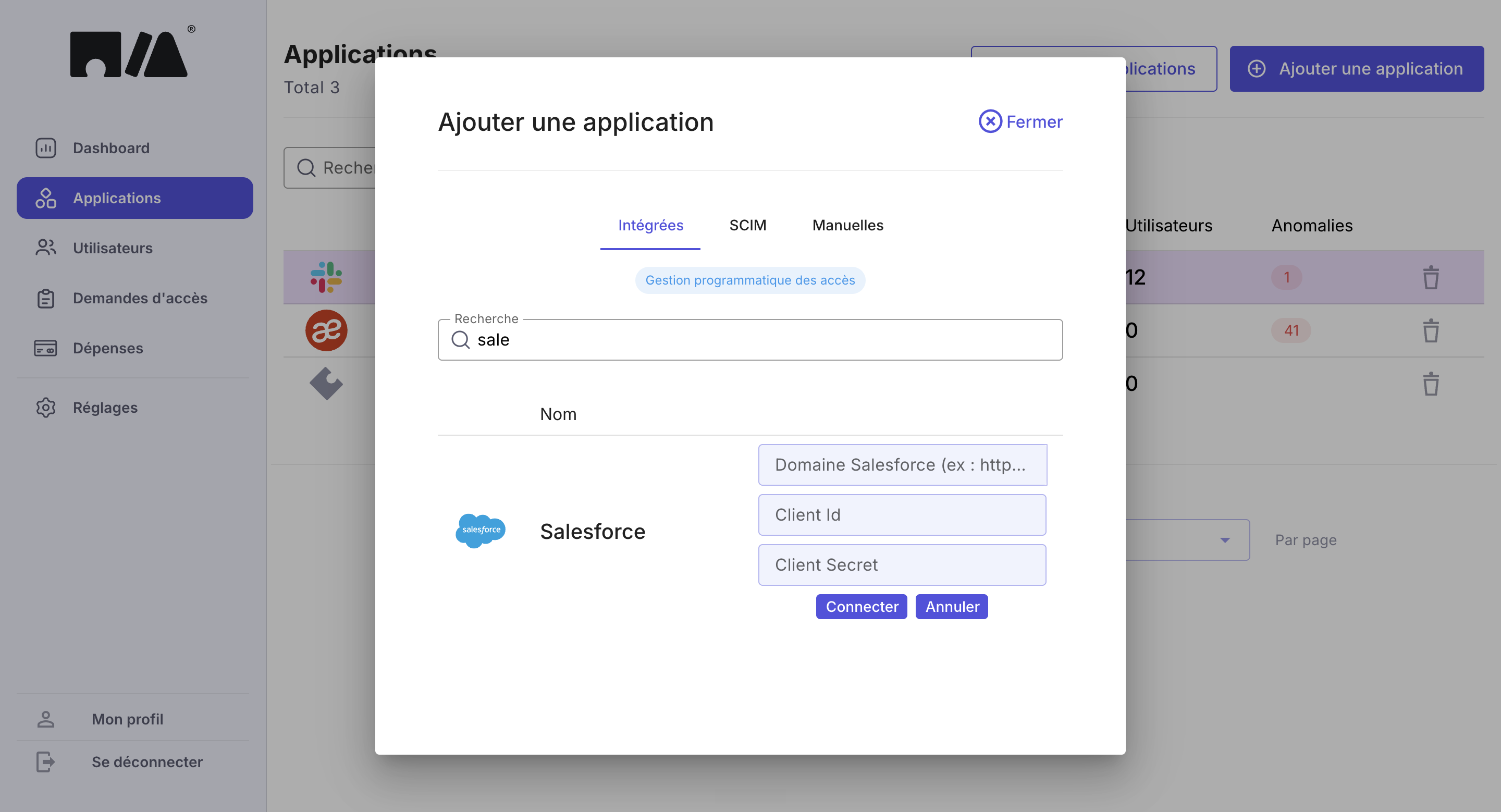Click the Mon profil person icon
Viewport: 1501px width, 812px height.
coord(45,719)
